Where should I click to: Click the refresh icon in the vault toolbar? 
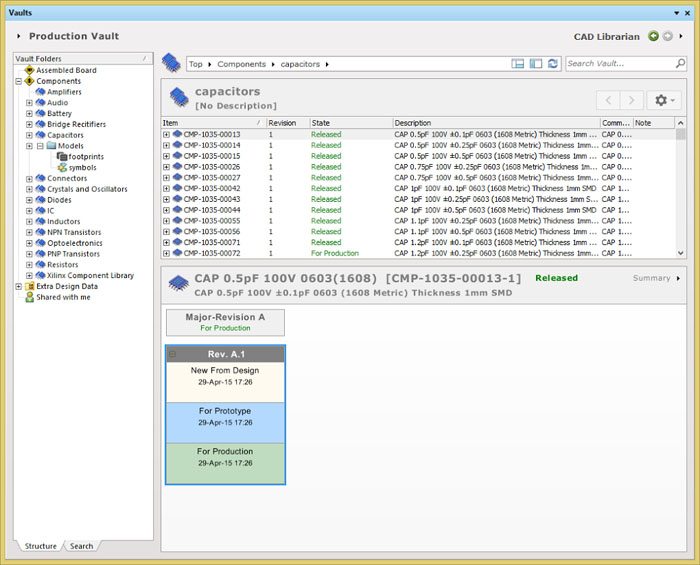pos(553,64)
